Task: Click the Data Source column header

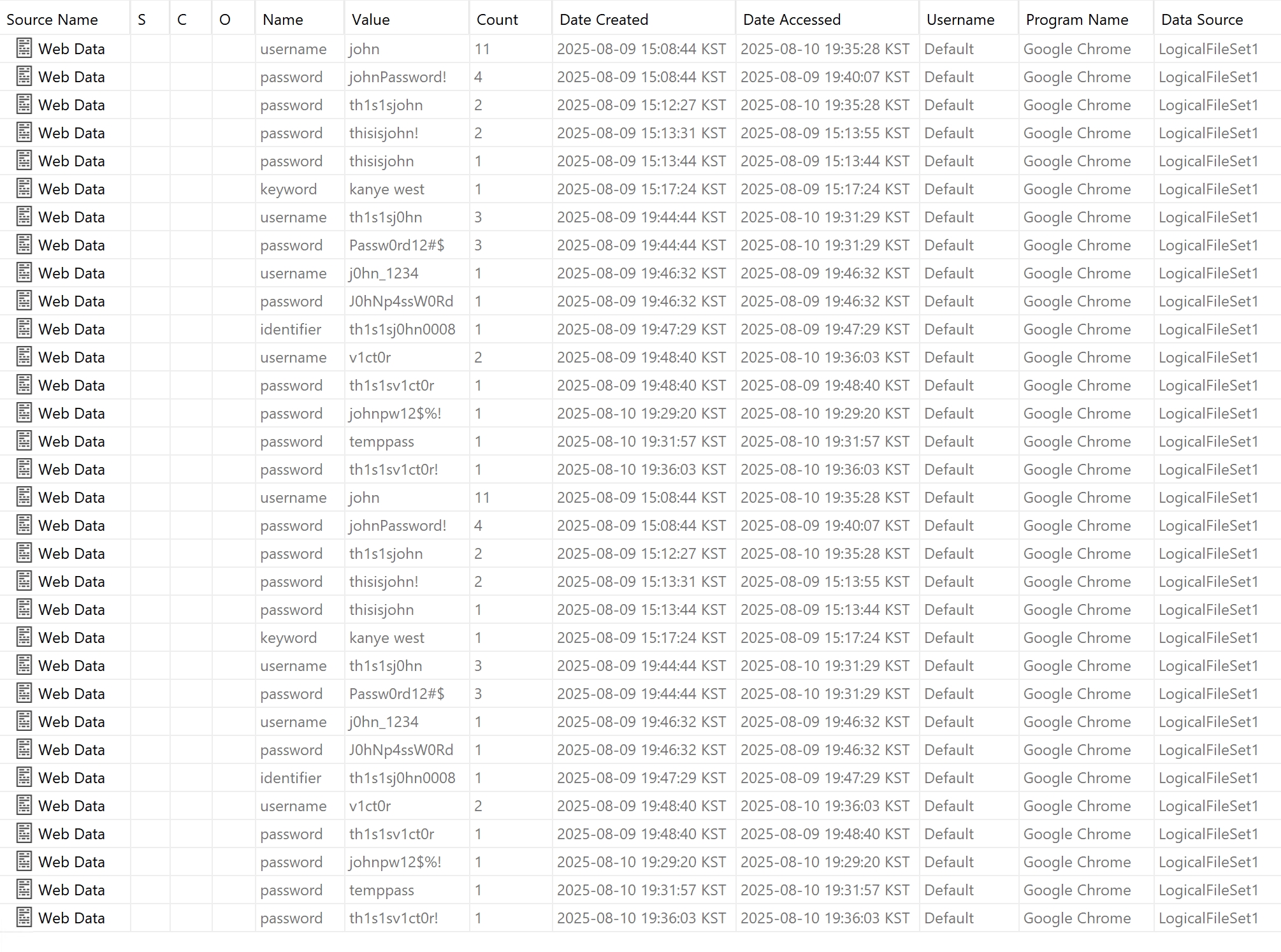Action: 1201,20
